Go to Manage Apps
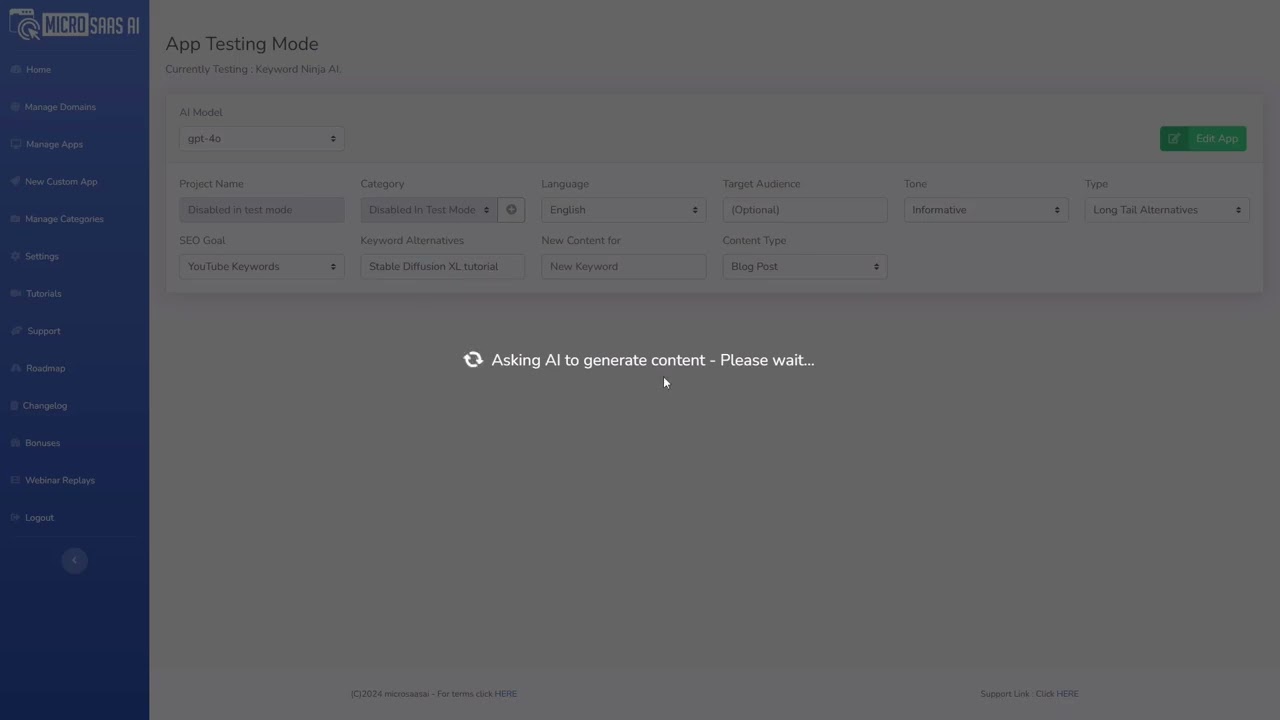This screenshot has width=1280, height=720. pos(54,144)
